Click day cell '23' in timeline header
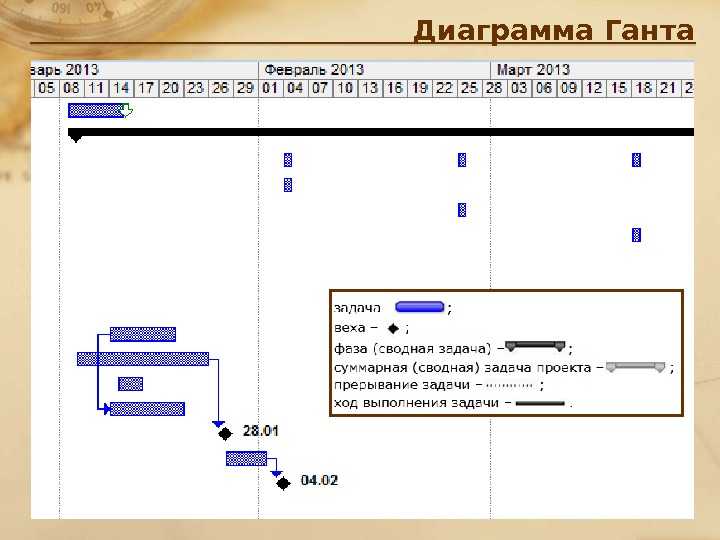Screen dimensions: 720x540 click(195, 88)
